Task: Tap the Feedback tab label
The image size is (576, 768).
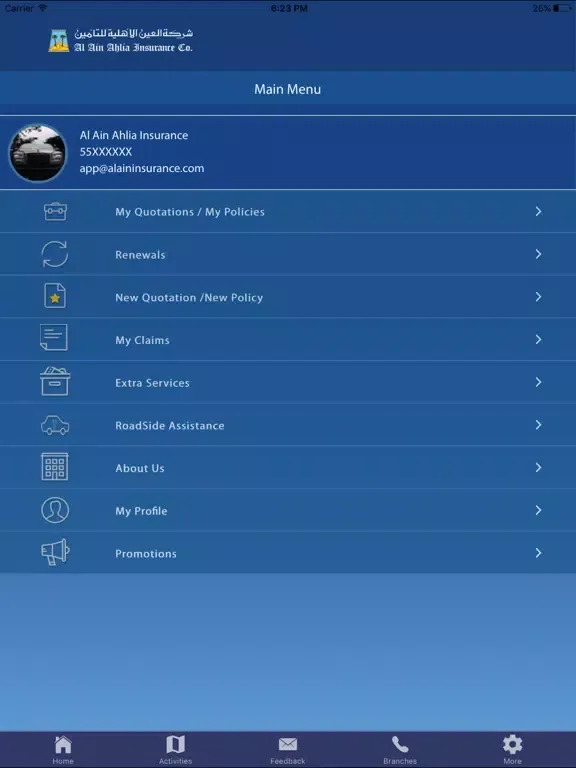Action: [288, 761]
